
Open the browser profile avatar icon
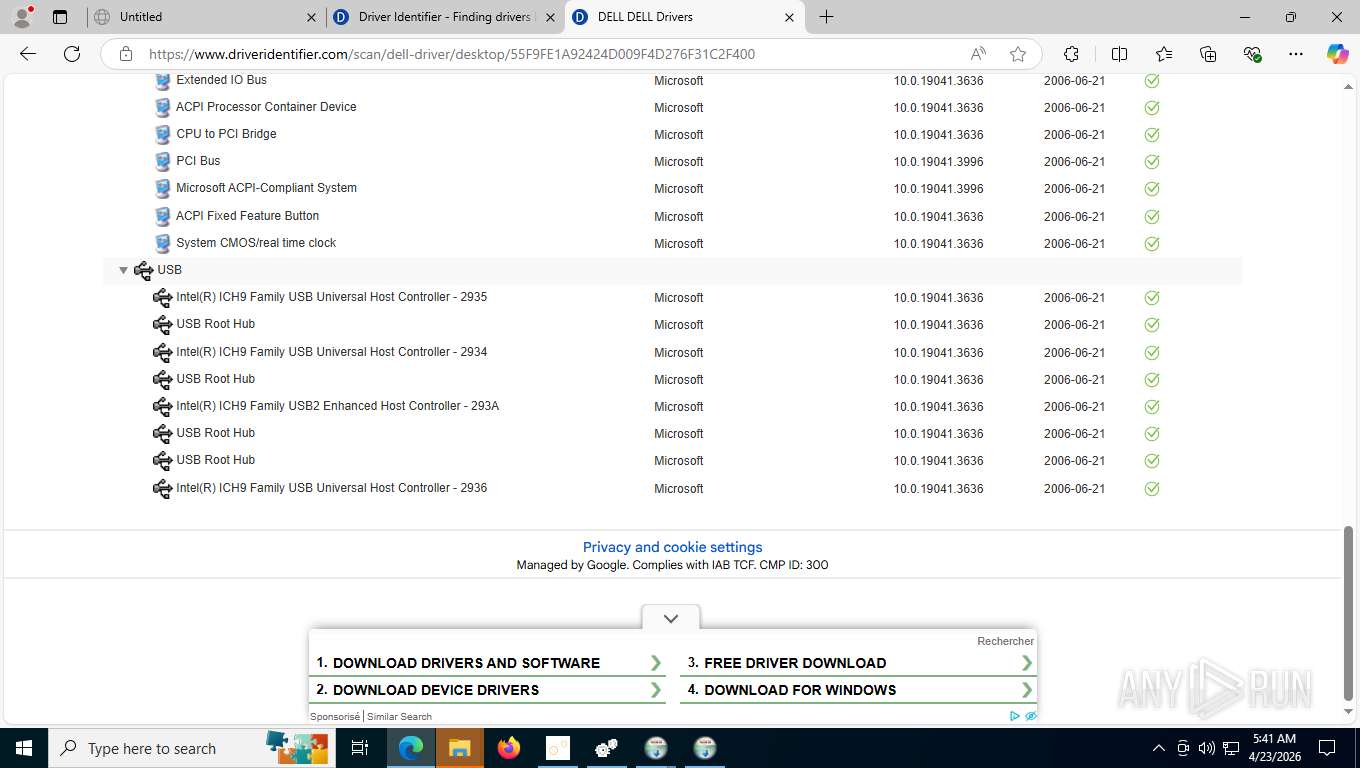click(x=22, y=17)
